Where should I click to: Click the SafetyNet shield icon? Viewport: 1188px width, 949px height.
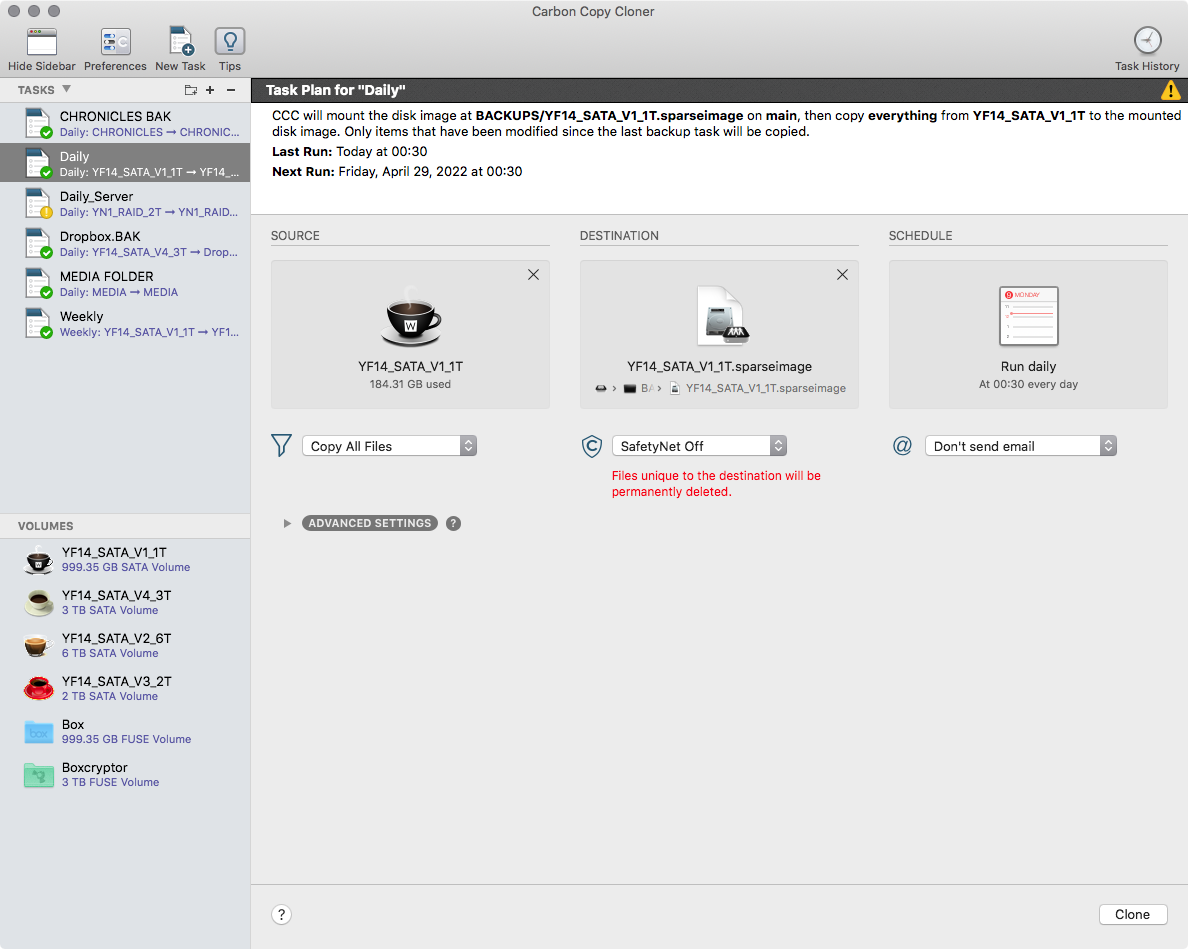(592, 446)
